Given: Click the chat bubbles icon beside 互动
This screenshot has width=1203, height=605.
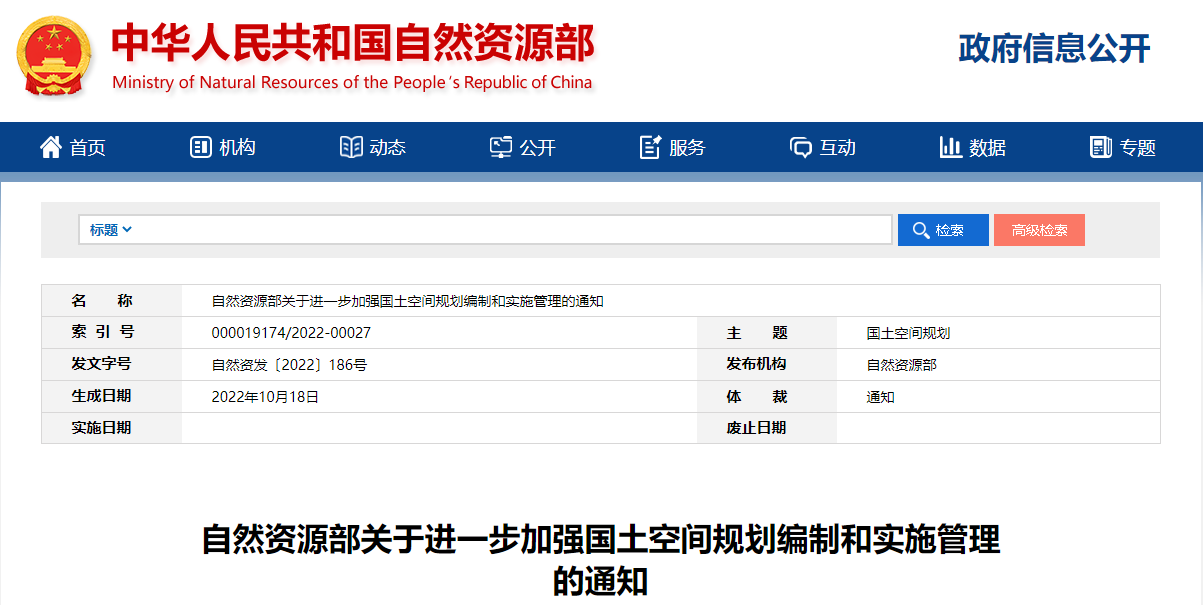Looking at the screenshot, I should click(801, 148).
